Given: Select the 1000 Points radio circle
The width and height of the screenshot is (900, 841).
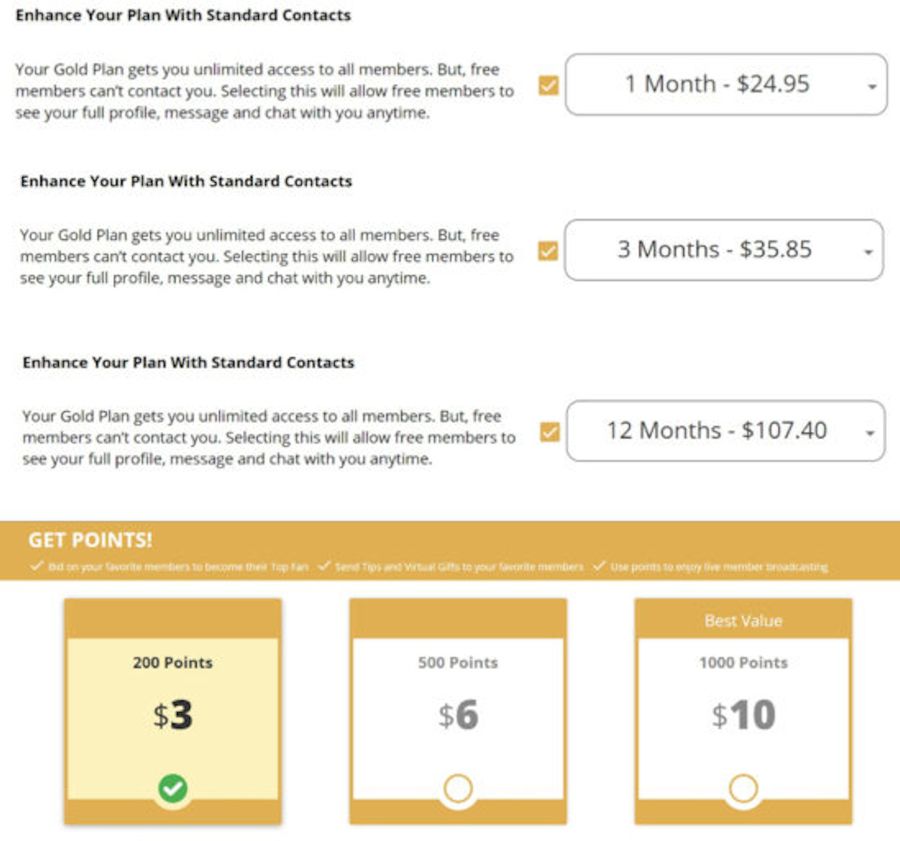Looking at the screenshot, I should [x=743, y=788].
